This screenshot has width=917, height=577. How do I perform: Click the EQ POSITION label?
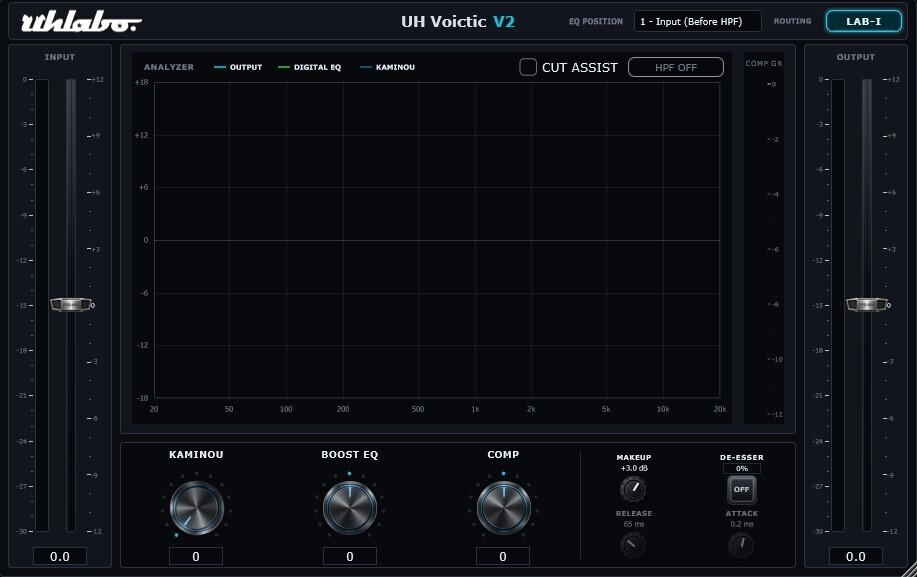596,22
